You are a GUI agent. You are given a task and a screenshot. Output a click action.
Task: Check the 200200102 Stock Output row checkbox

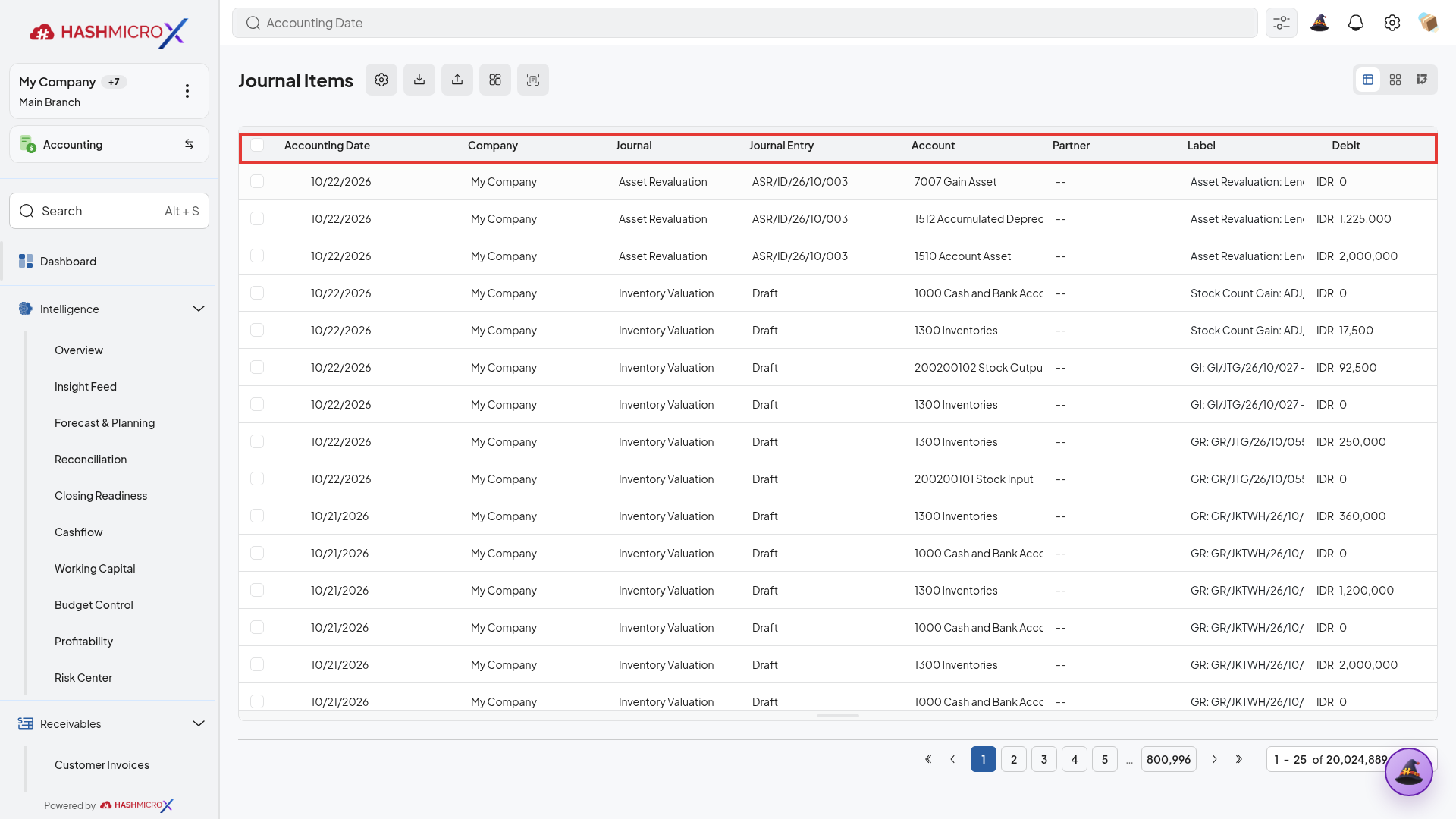[257, 367]
